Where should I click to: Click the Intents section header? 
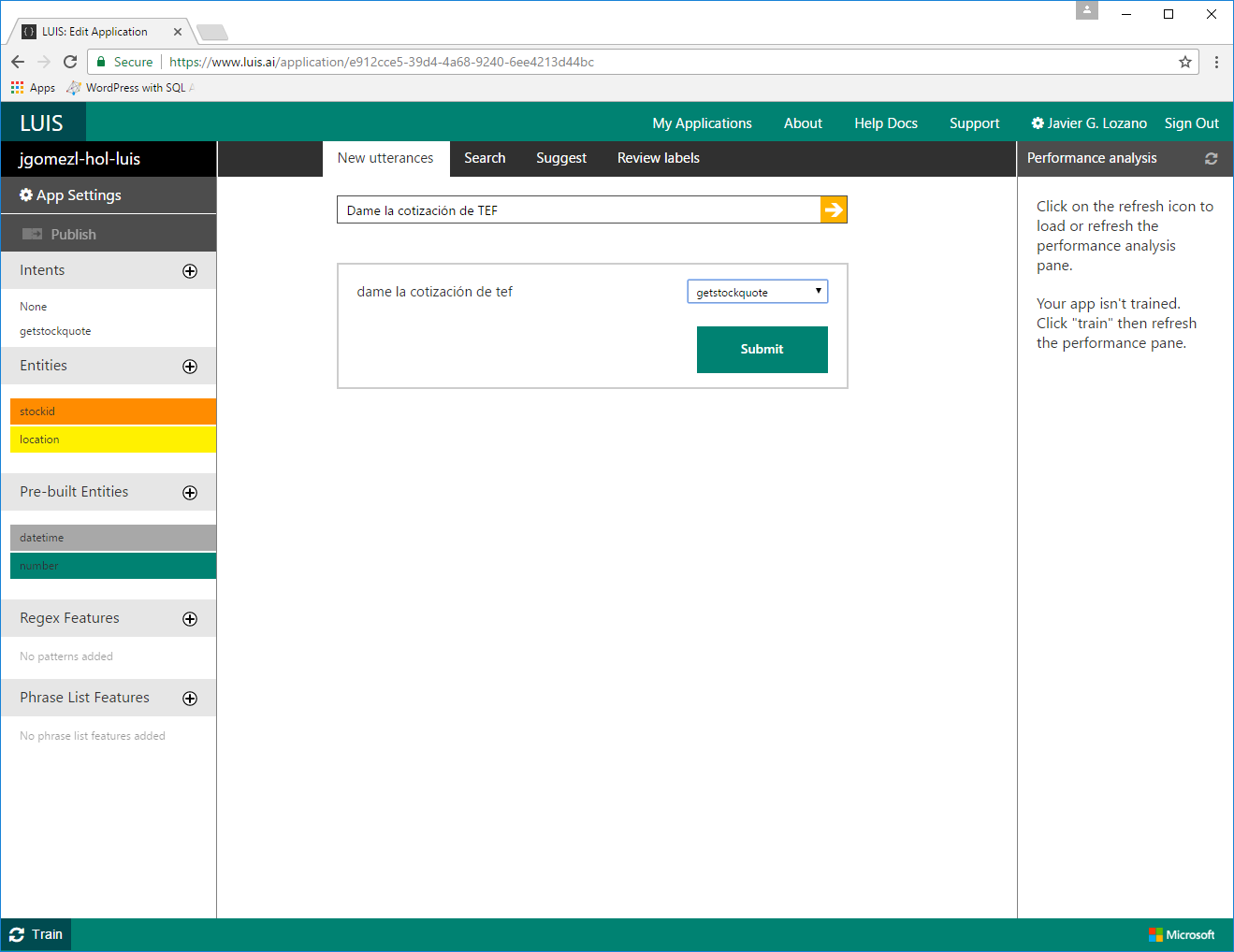[42, 270]
